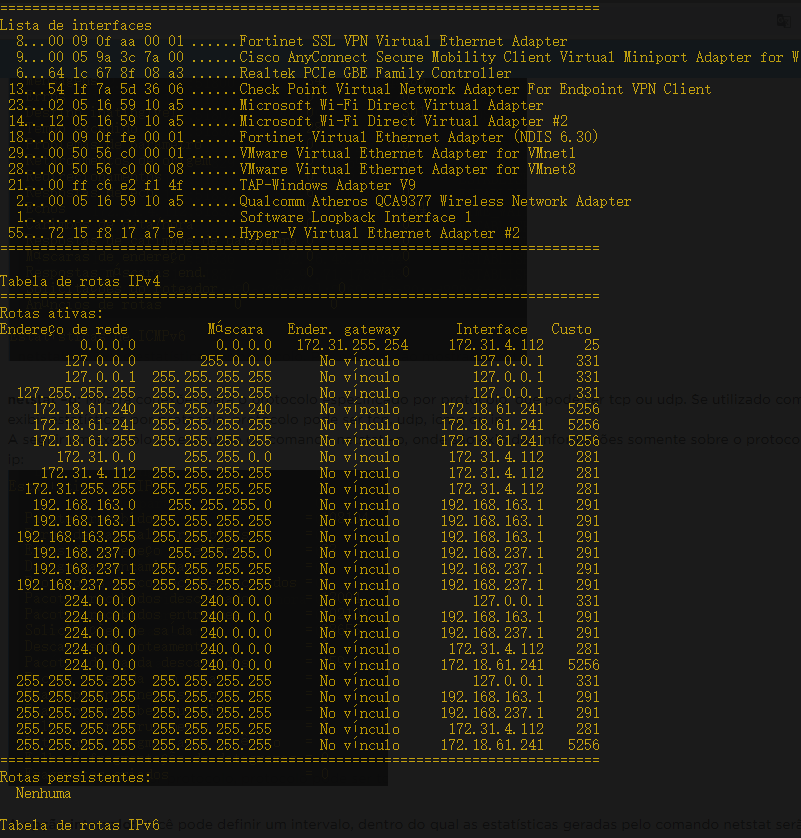The height and width of the screenshot is (838, 801).
Task: Select VMware Virtual Ethernet Adapter for VMnet8
Action: tap(407, 169)
